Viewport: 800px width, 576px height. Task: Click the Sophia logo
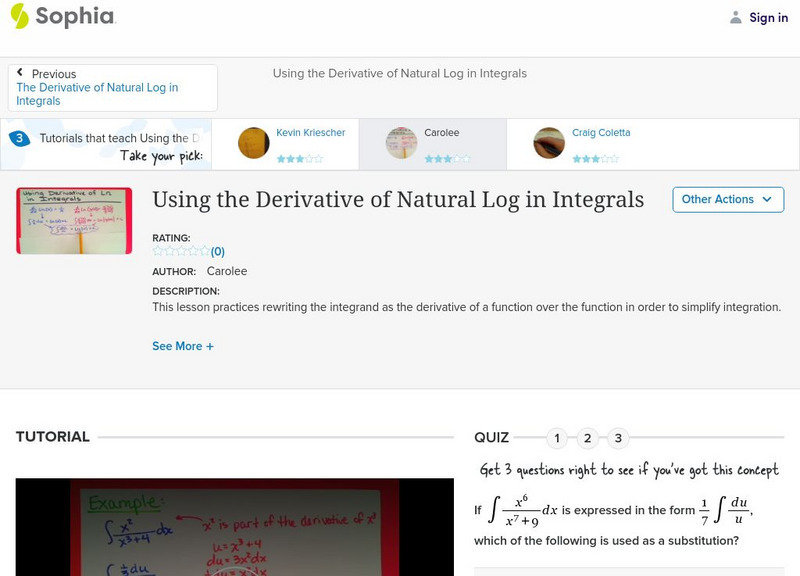point(60,17)
